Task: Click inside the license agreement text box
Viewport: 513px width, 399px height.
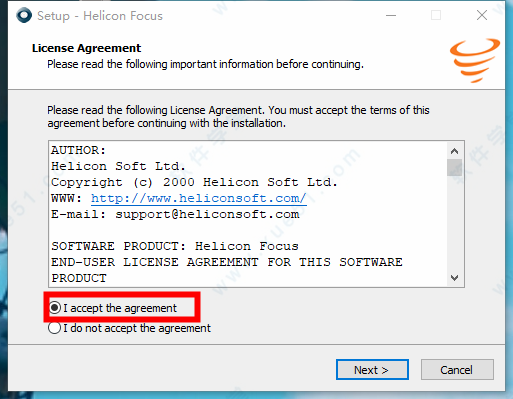Action: 248,214
